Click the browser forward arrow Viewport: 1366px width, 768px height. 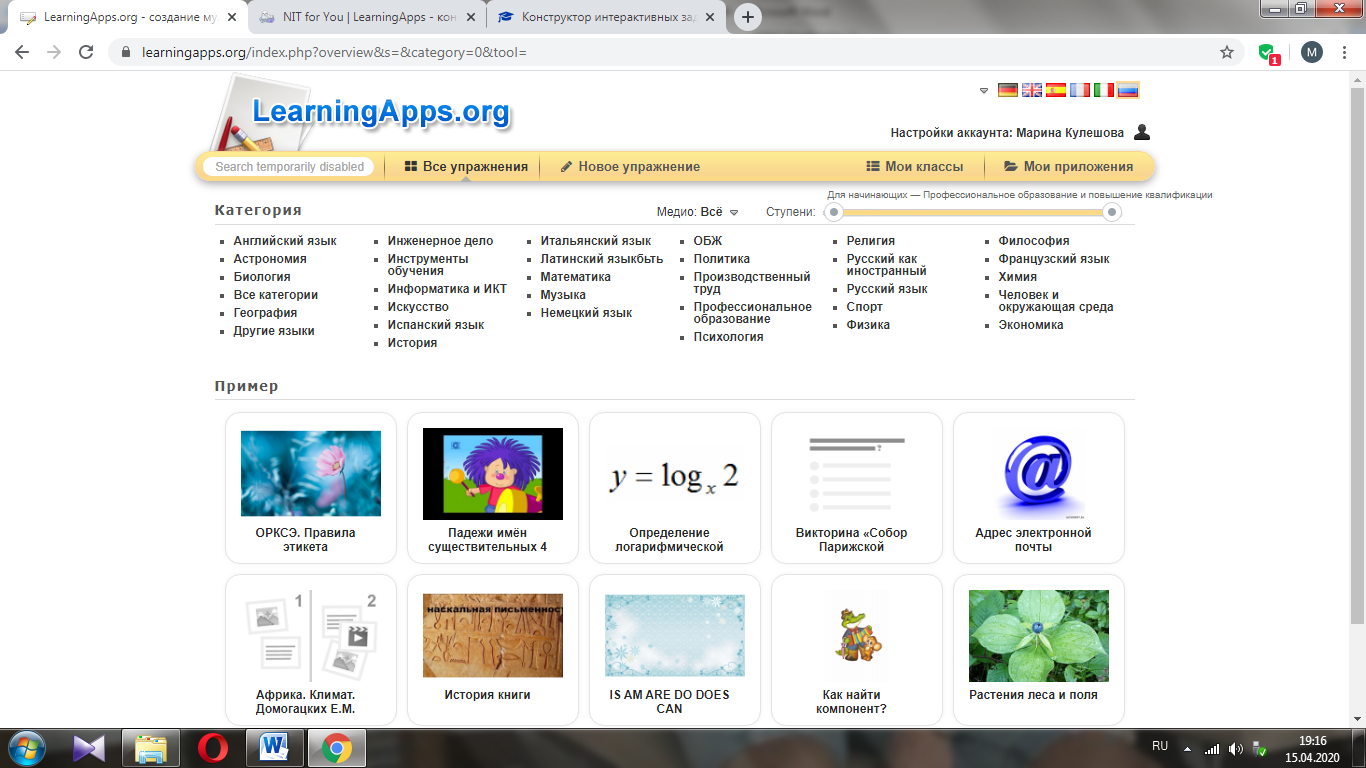click(54, 52)
